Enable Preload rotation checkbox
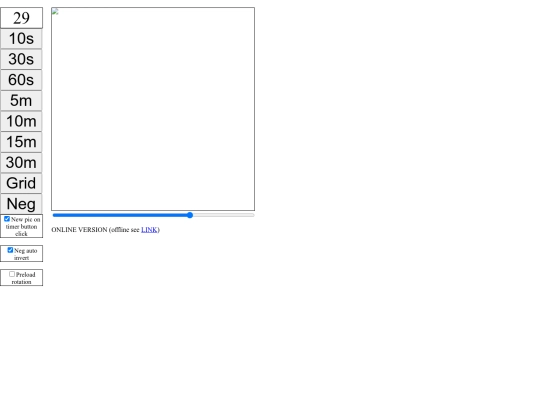Image resolution: width=540 pixels, height=405 pixels. pos(12,274)
